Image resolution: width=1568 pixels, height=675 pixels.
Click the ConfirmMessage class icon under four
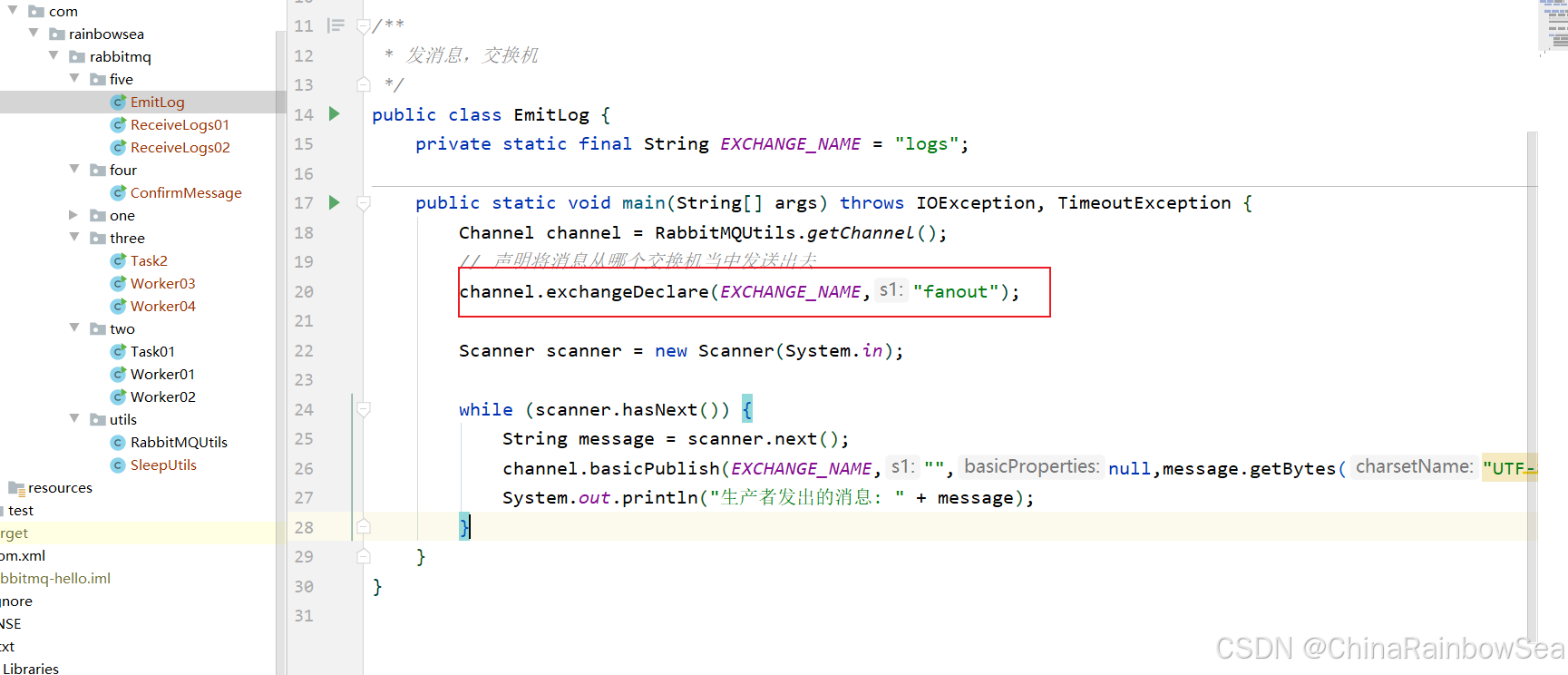pos(118,192)
